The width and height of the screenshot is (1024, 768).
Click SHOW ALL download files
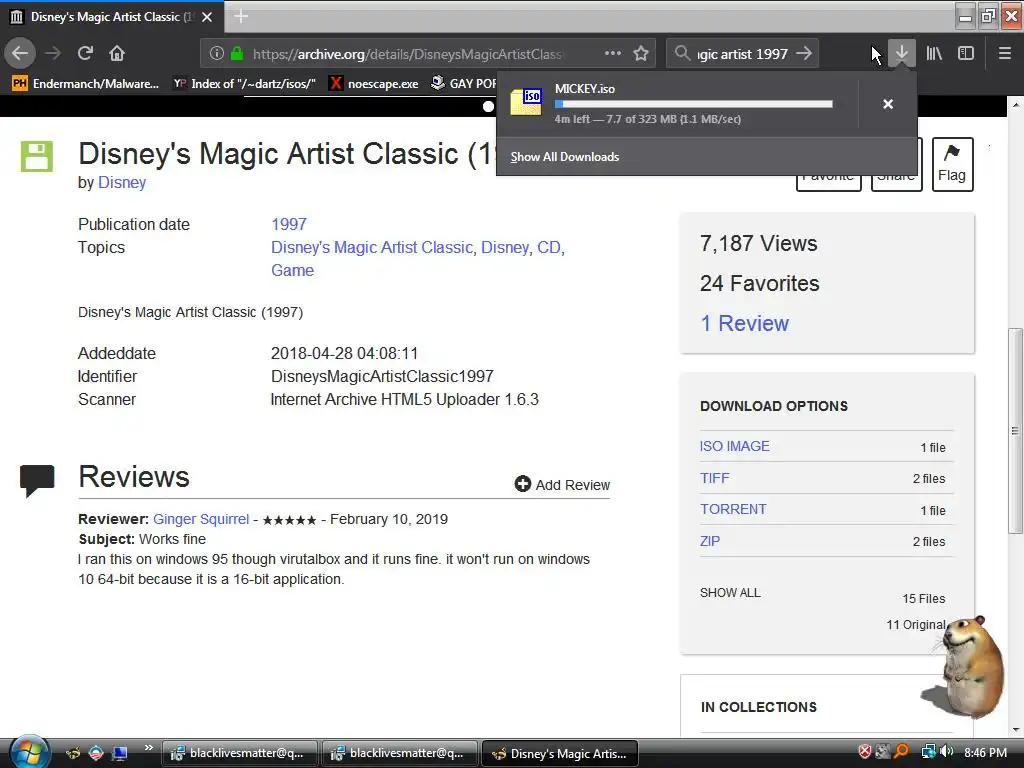(x=730, y=593)
